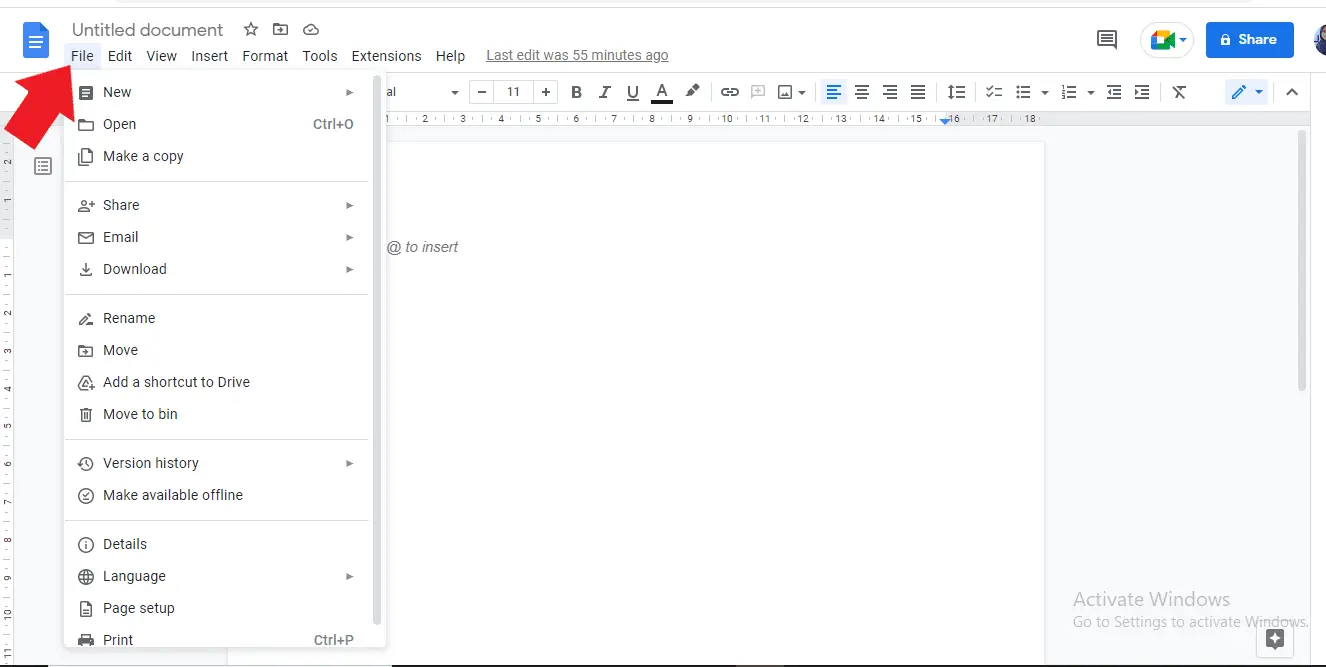Star the Untitled document

coord(250,29)
